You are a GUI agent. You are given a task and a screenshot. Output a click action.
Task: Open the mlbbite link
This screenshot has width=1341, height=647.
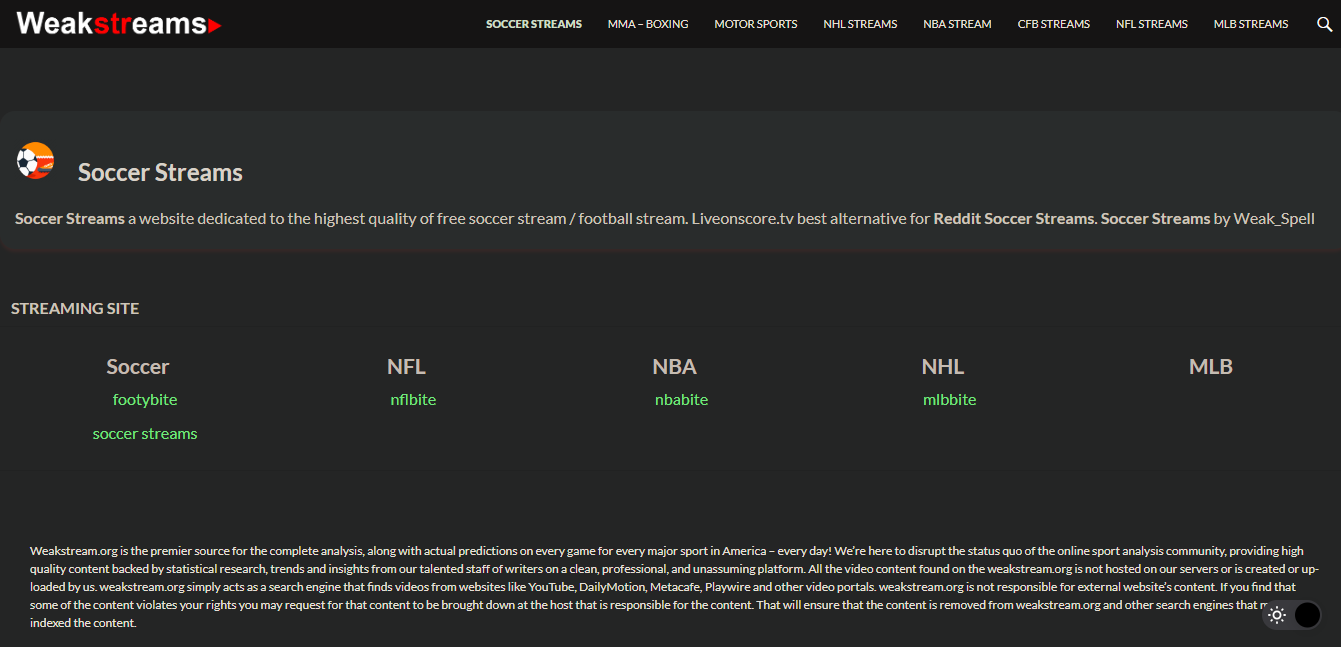point(950,400)
